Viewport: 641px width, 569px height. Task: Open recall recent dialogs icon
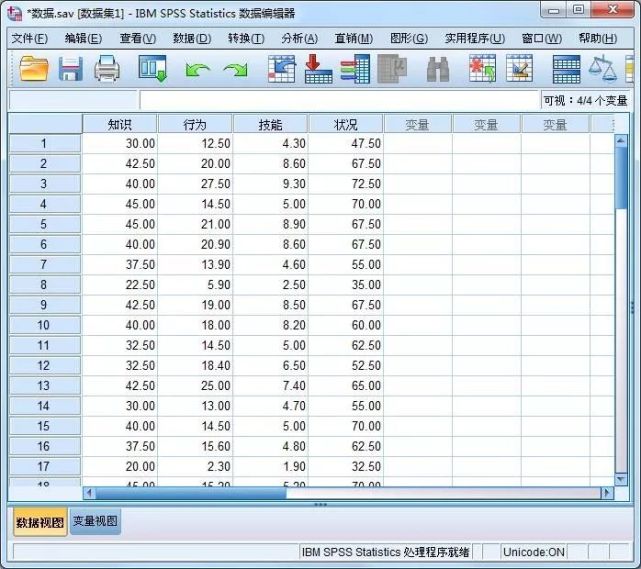pyautogui.click(x=152, y=68)
